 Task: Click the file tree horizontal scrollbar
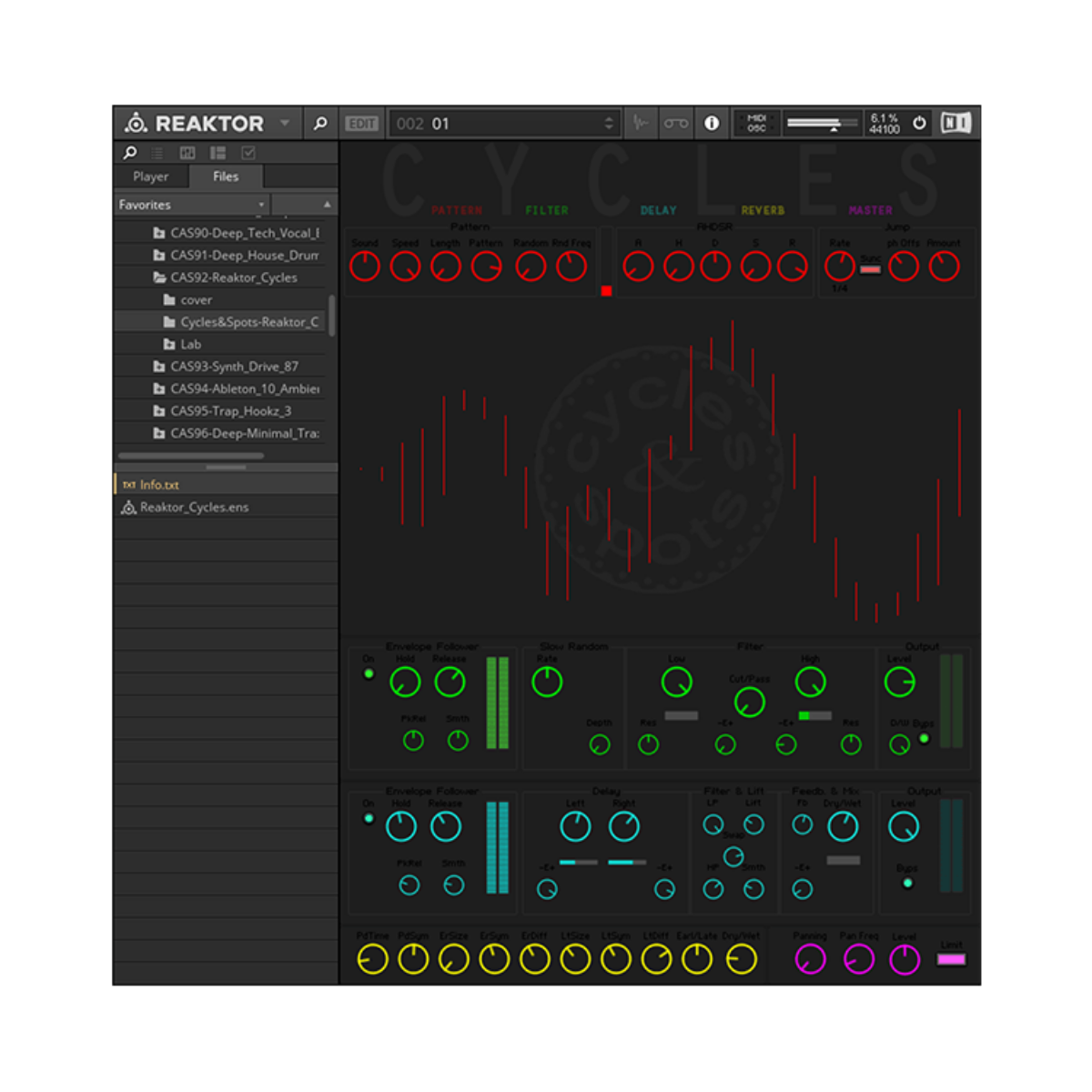coord(191,455)
